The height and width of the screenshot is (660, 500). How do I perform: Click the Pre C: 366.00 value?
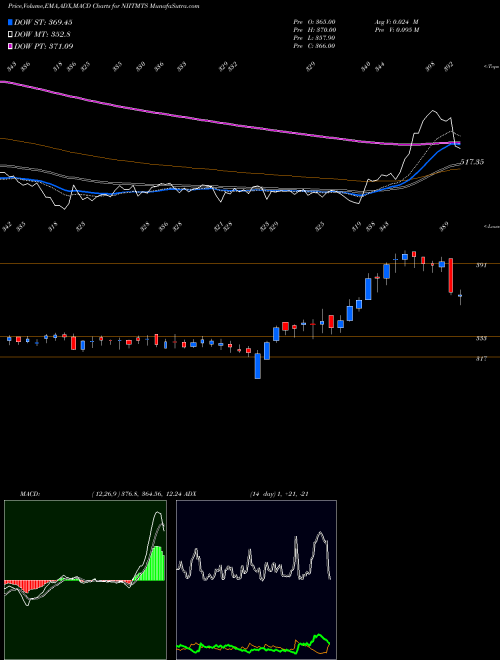tap(314, 46)
